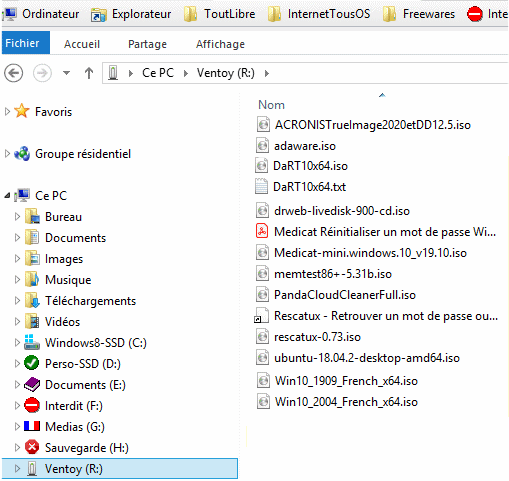The width and height of the screenshot is (509, 481).
Task: Click the red no-entry Inte shortcut icon
Action: pyautogui.click(x=475, y=14)
